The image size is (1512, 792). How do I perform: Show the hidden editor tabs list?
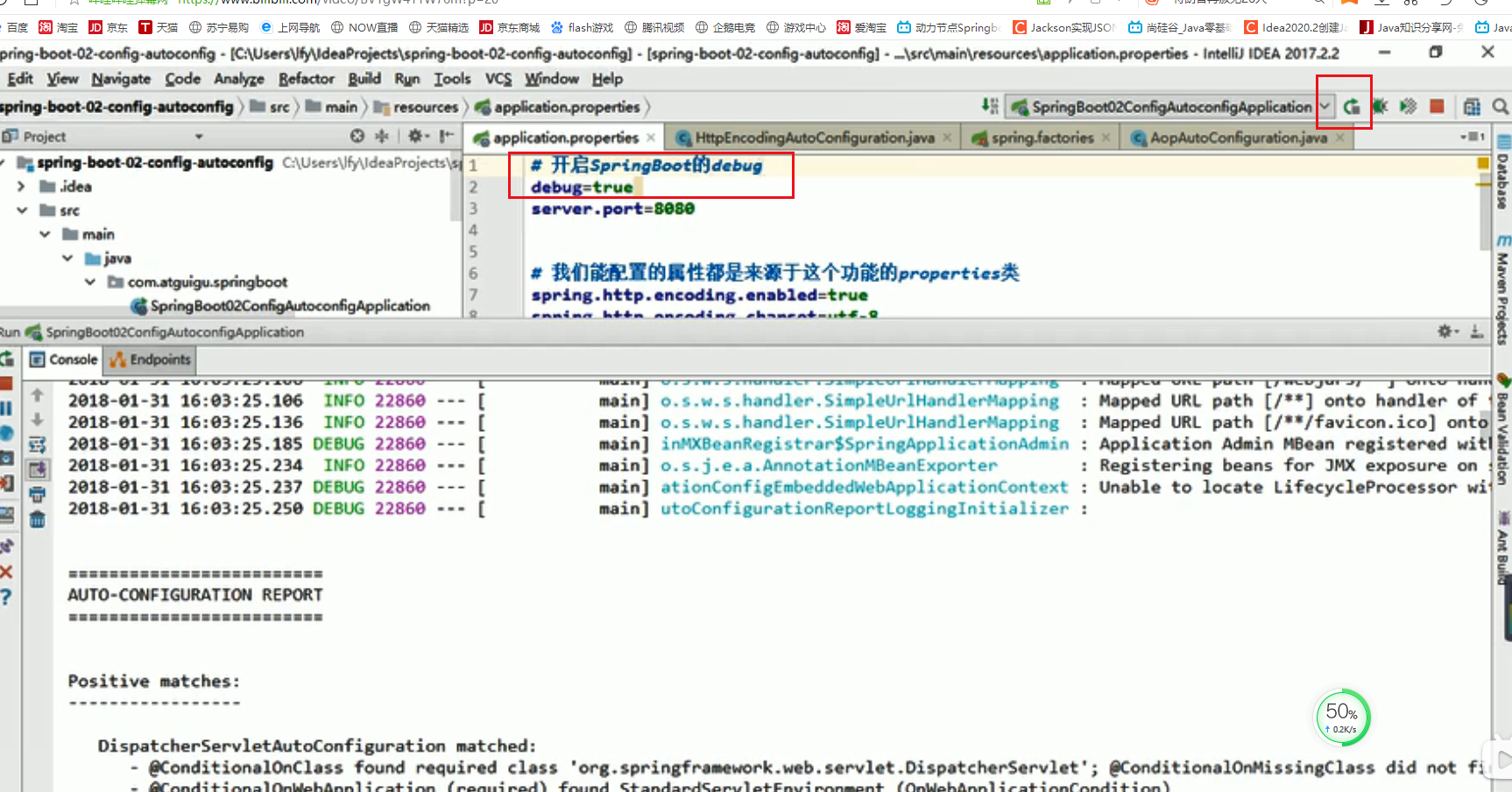pos(1473,137)
